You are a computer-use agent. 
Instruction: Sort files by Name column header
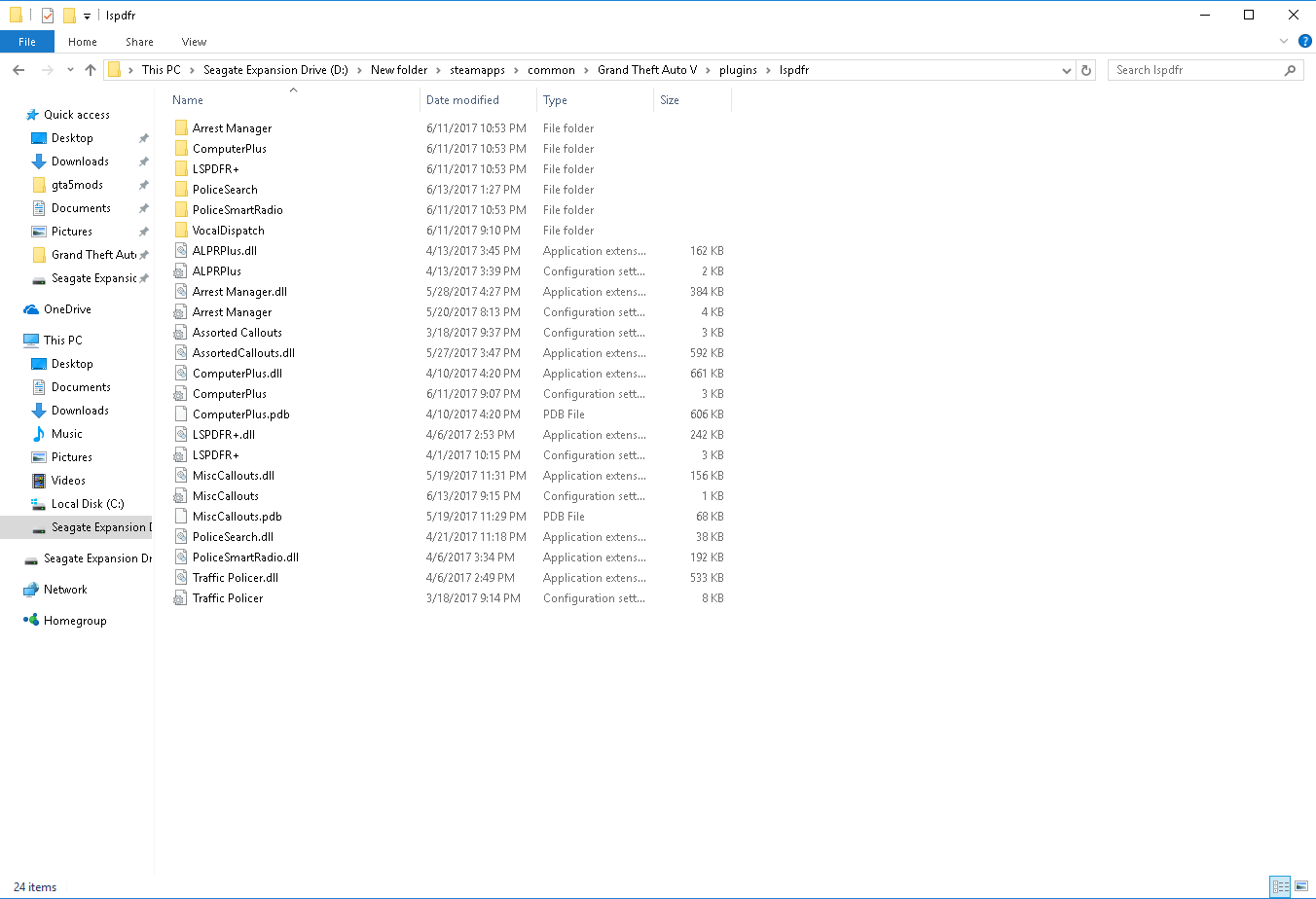click(x=188, y=100)
